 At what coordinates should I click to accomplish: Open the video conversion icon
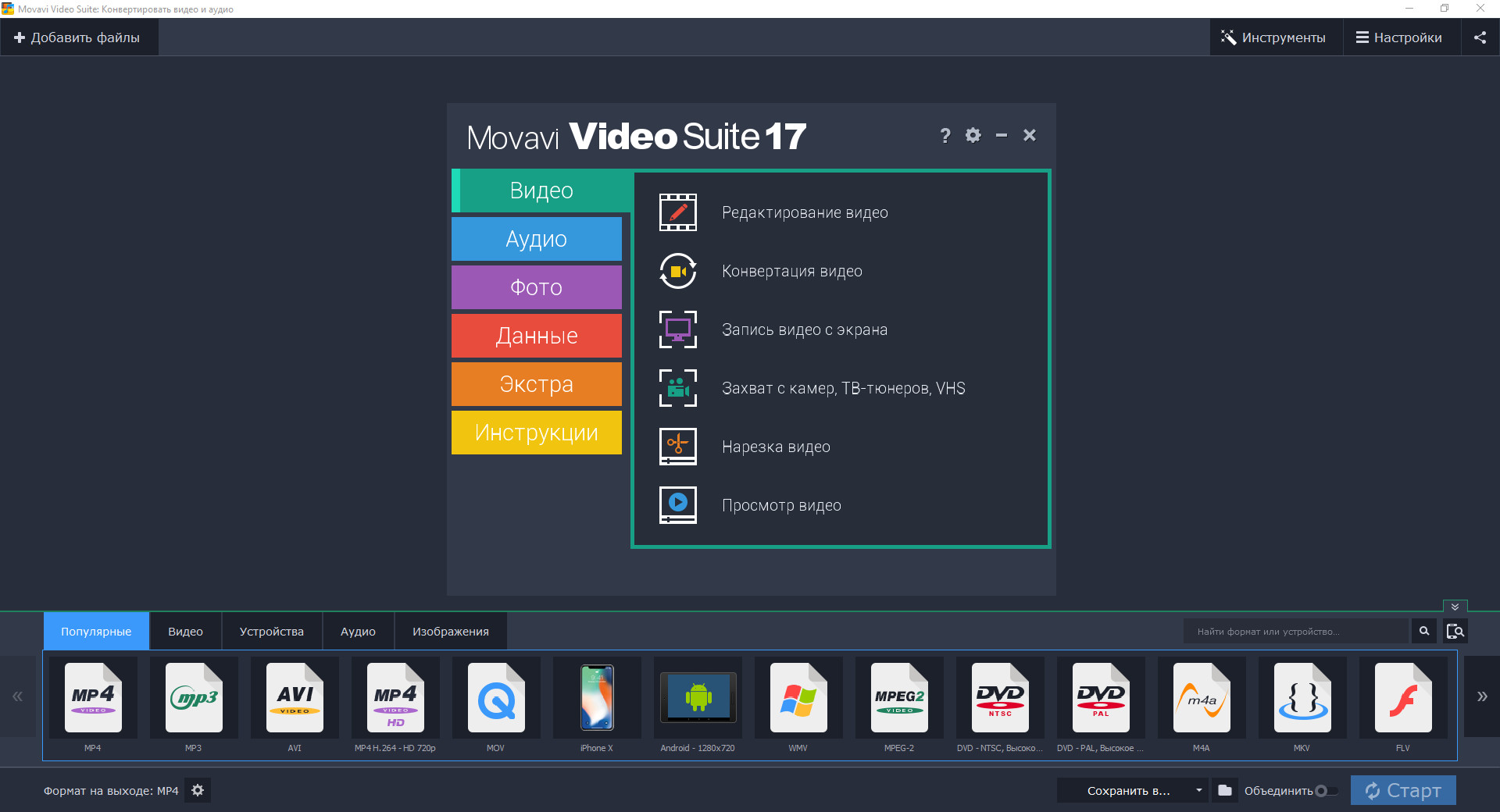click(x=677, y=271)
